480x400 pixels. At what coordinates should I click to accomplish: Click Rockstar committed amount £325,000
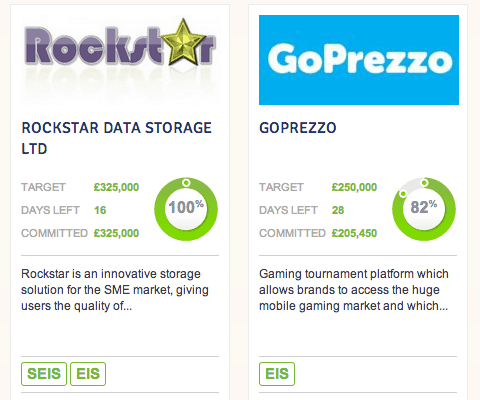[x=116, y=233]
